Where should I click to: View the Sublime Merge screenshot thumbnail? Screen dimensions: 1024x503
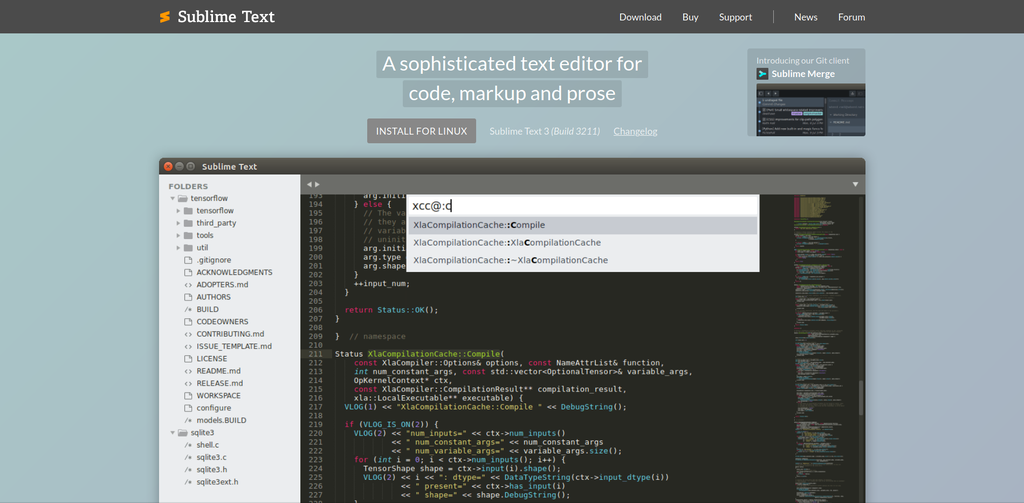tap(810, 109)
